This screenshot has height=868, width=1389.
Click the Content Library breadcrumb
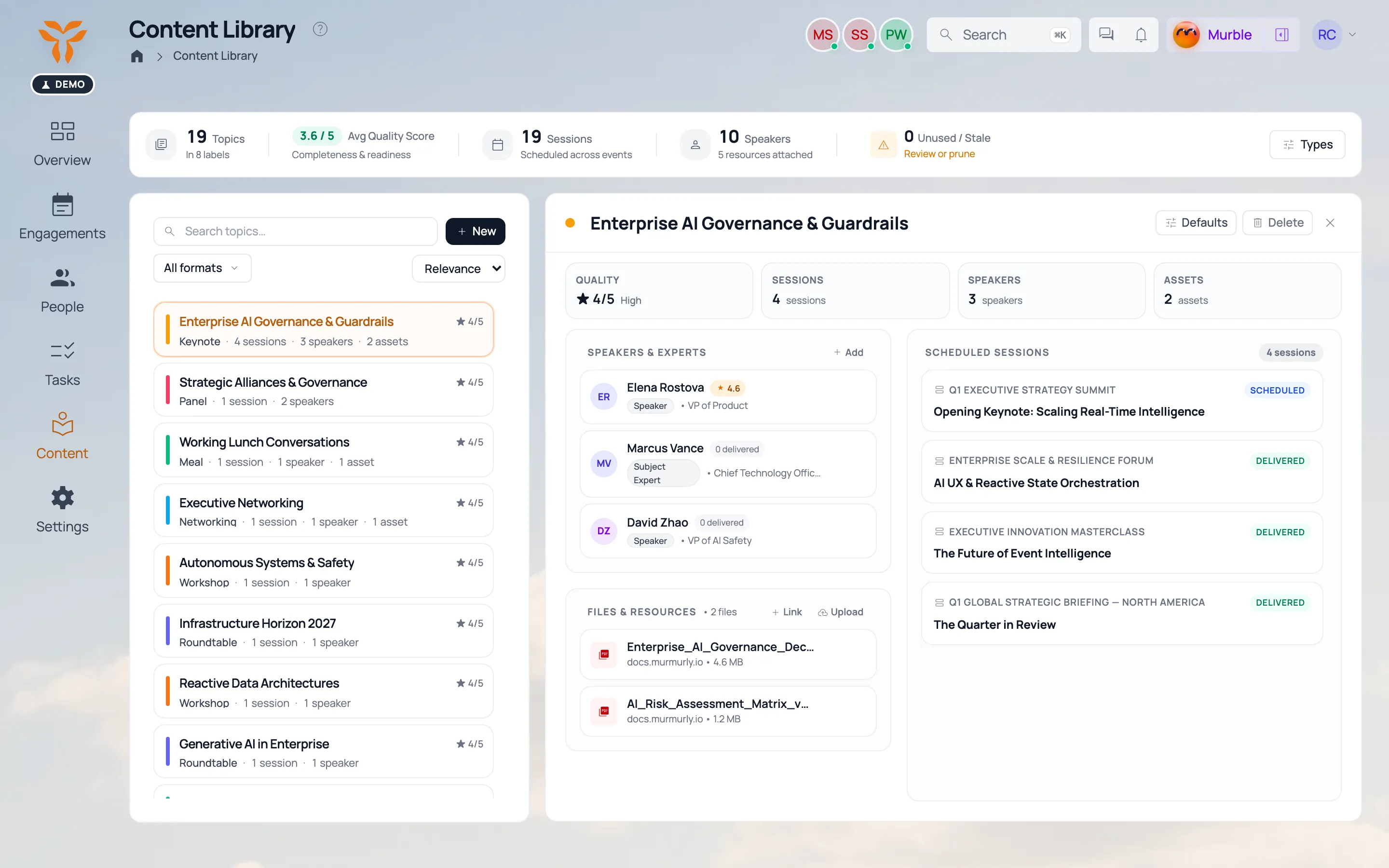(x=215, y=55)
